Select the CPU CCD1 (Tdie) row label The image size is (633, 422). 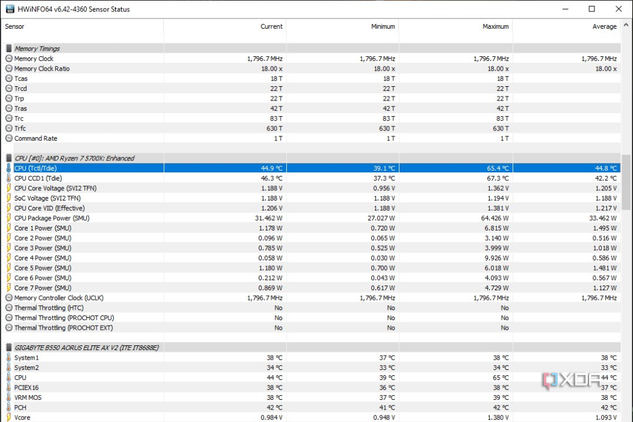[x=38, y=178]
